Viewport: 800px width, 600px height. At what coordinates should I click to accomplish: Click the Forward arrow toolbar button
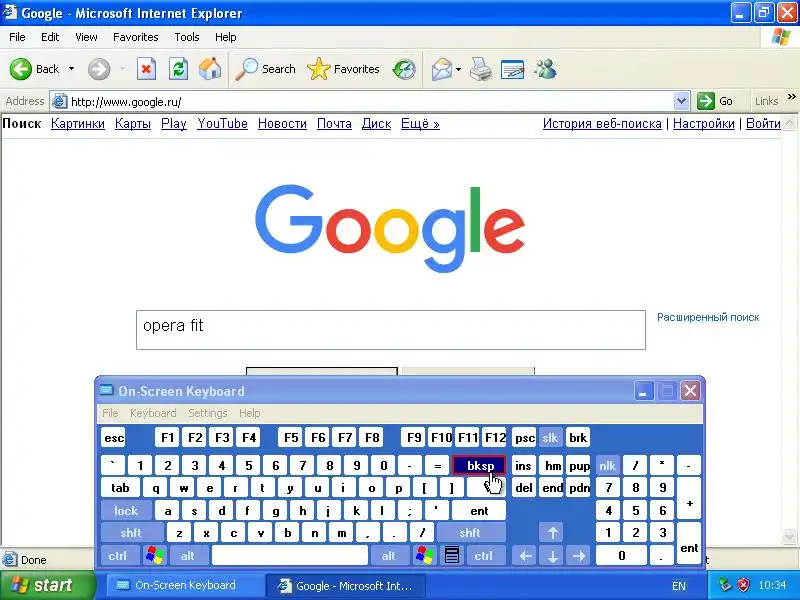click(x=99, y=69)
